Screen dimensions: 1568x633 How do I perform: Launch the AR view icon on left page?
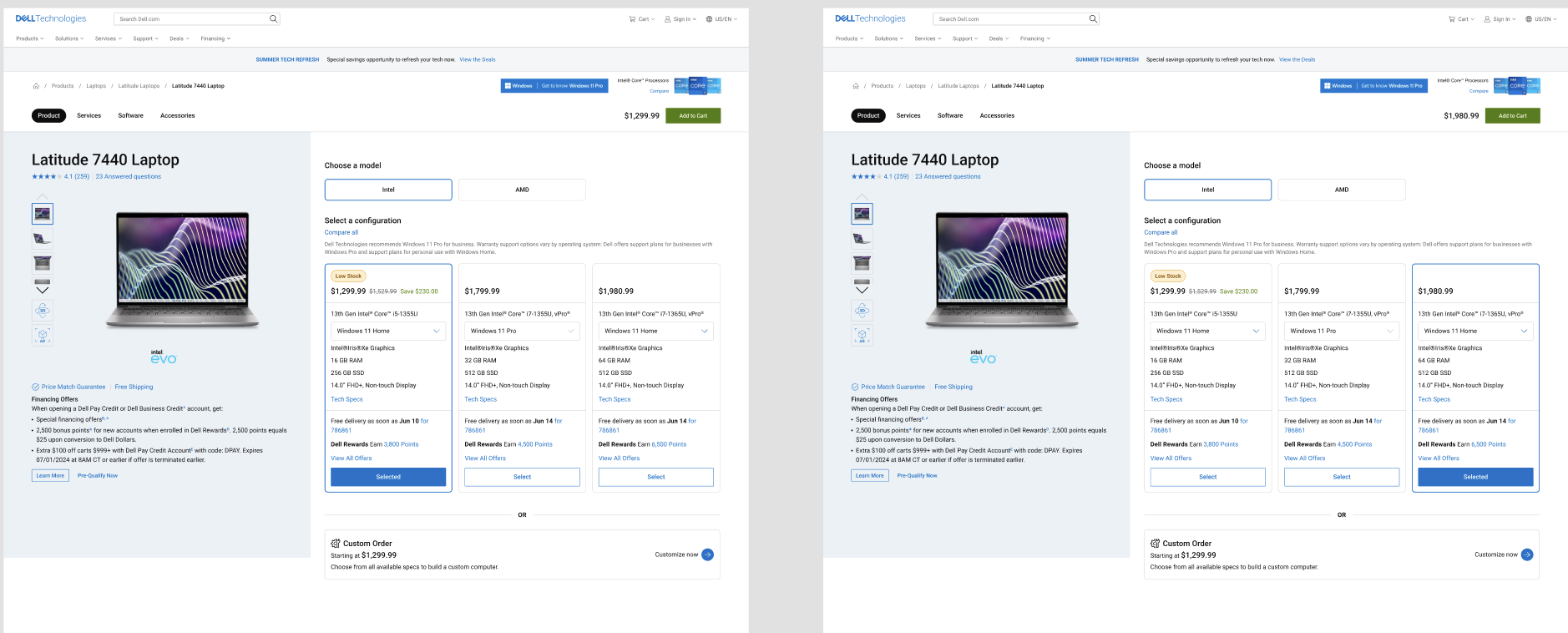pos(43,336)
